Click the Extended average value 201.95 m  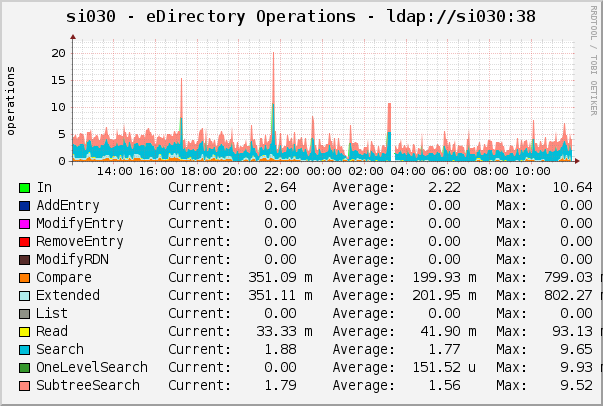[x=445, y=295]
